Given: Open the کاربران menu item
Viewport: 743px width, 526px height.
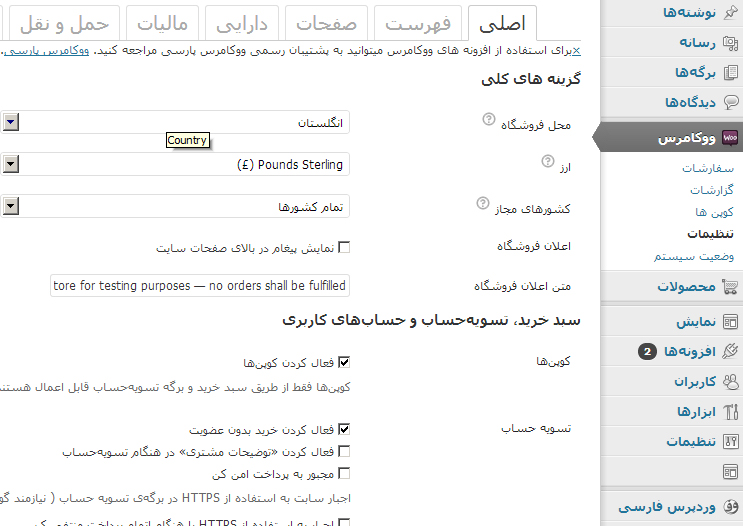Looking at the screenshot, I should 695,382.
